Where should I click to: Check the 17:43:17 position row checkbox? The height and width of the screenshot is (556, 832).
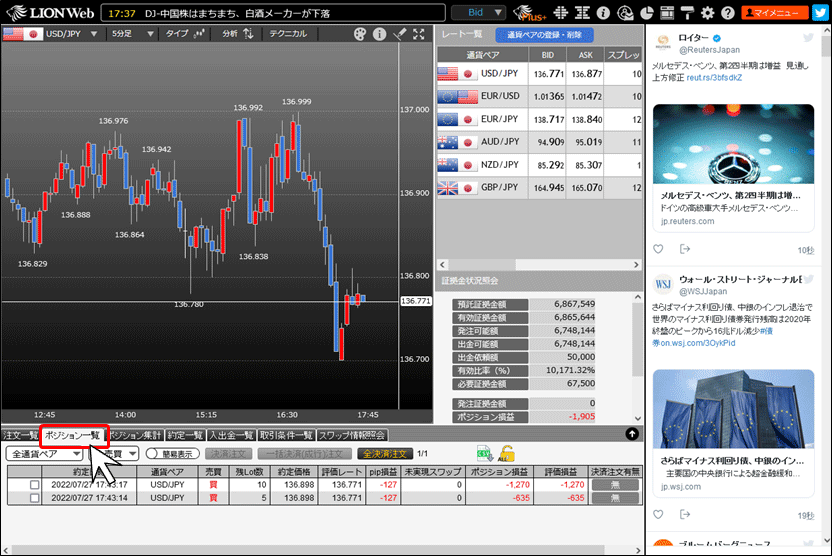coord(34,484)
